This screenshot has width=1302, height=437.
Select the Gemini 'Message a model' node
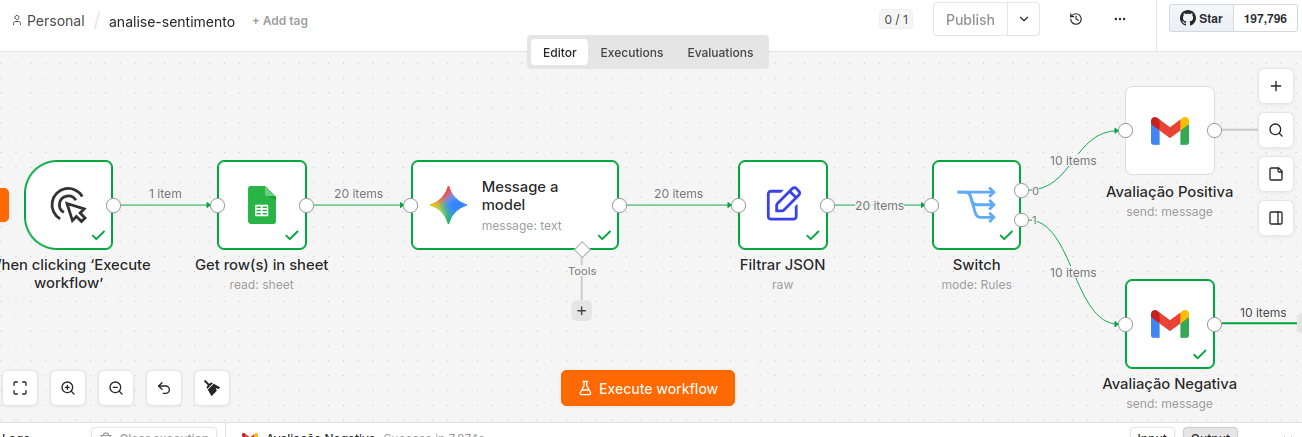tap(515, 205)
